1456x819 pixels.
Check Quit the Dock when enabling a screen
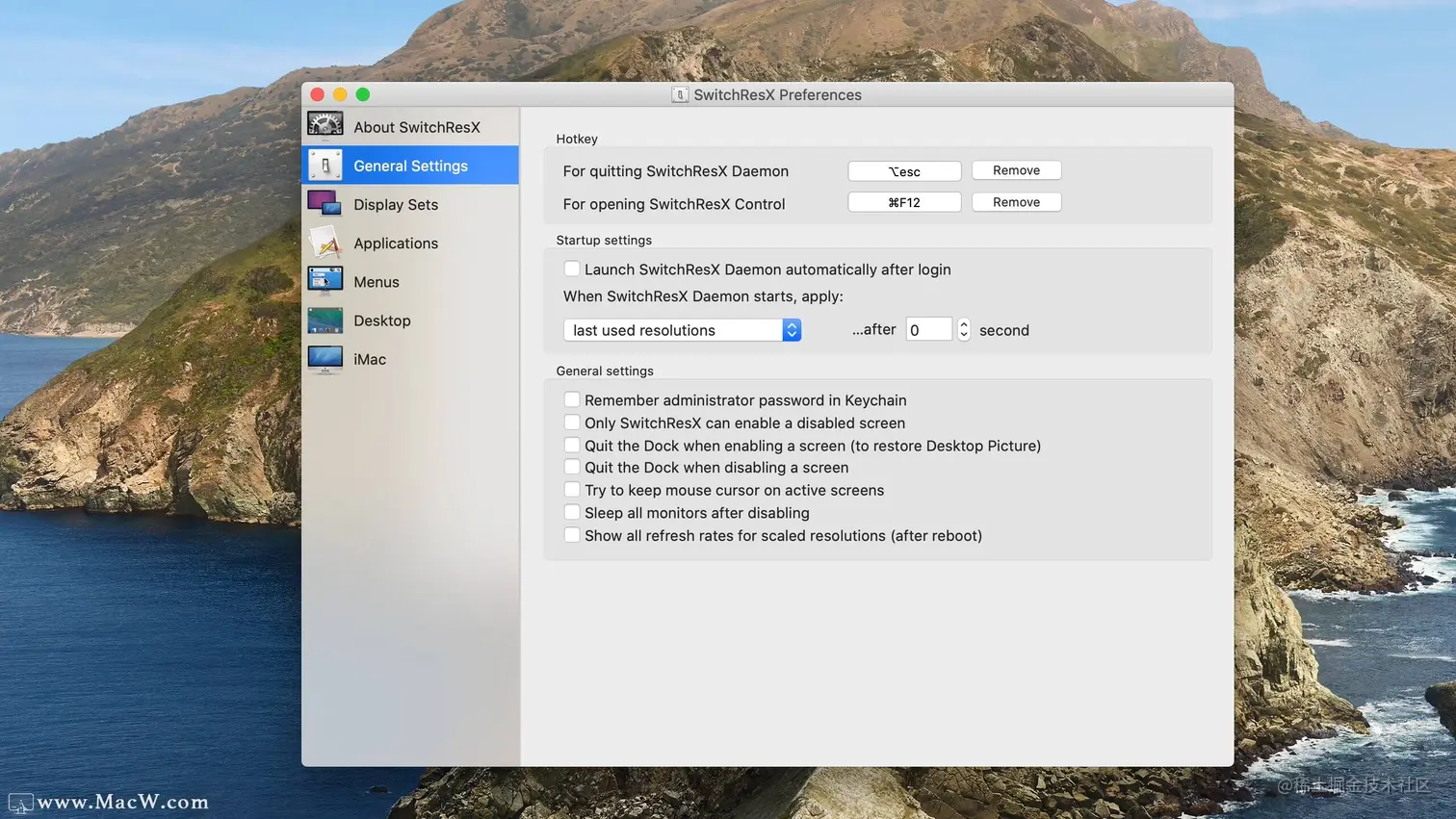(572, 445)
